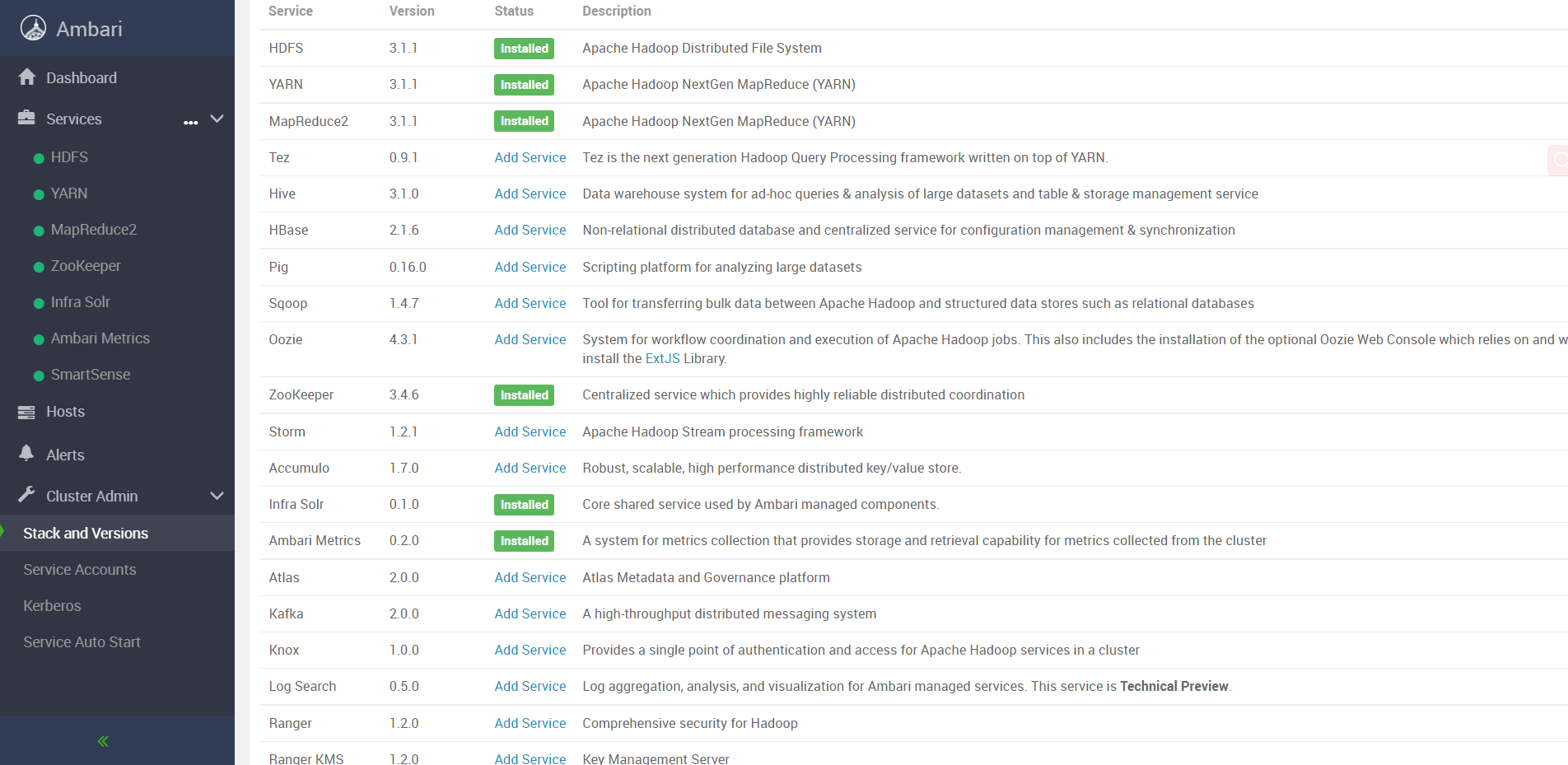Screen dimensions: 1568x765
Task: Click the Oozie service name cell
Action: pyautogui.click(x=286, y=339)
